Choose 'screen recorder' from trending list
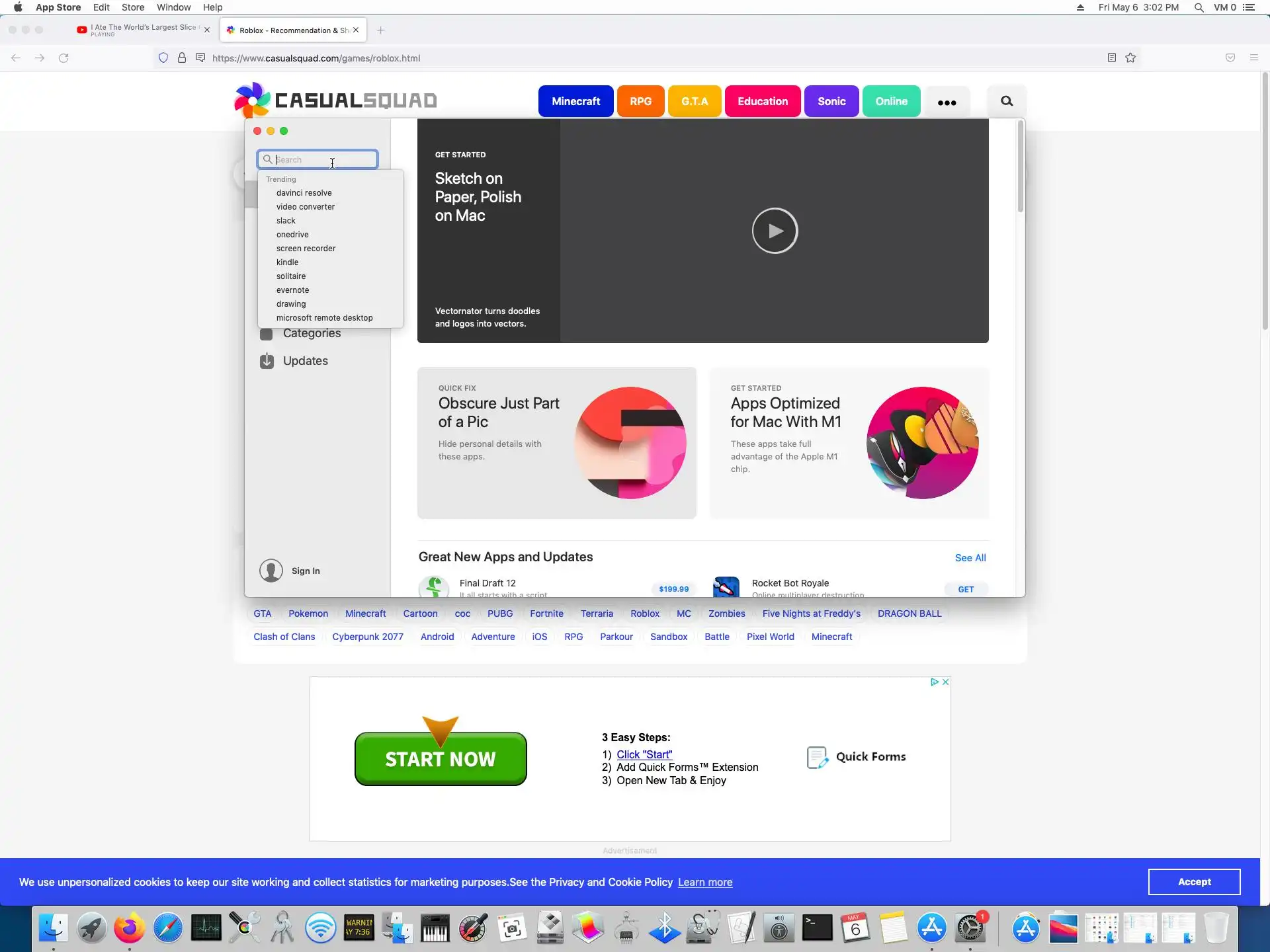 [306, 249]
